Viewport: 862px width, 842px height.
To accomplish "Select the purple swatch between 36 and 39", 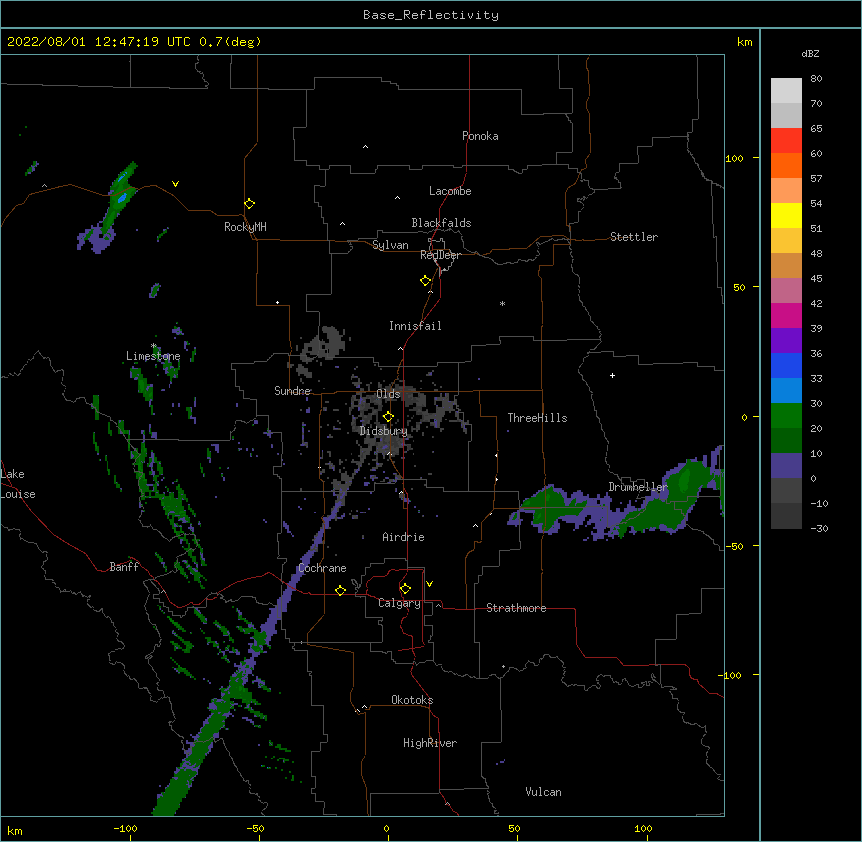I will [786, 340].
